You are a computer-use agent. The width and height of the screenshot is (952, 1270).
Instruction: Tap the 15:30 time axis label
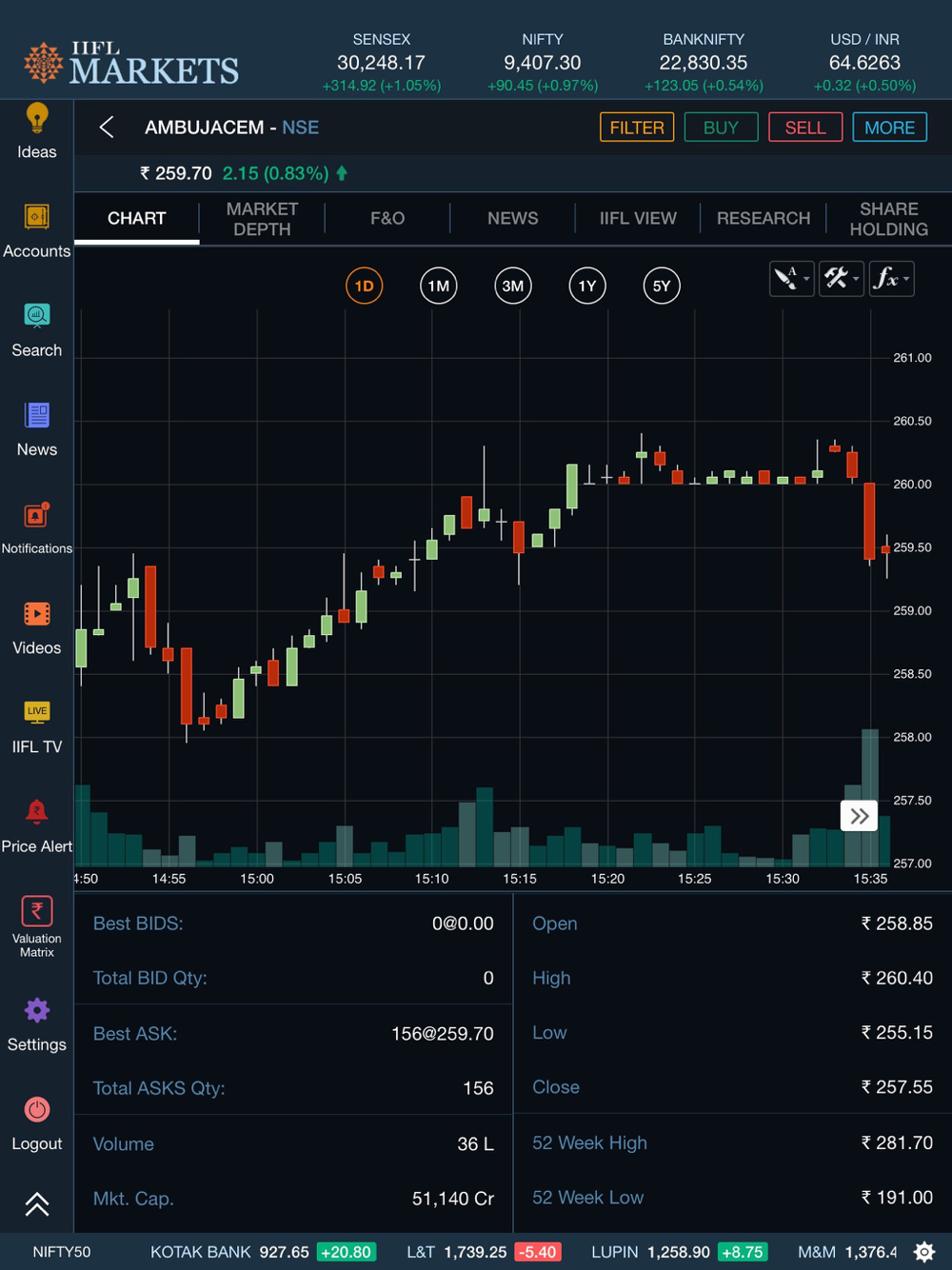pos(783,879)
